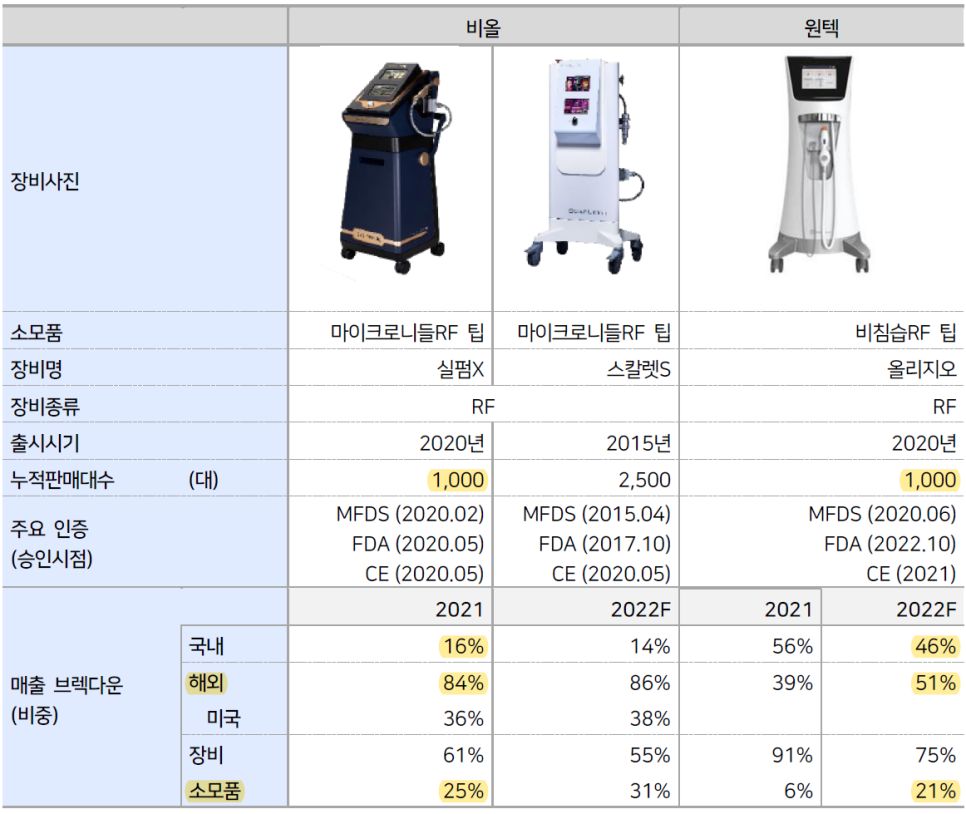Select the 86% overseas value
The height and width of the screenshot is (814, 966).
pos(650,683)
